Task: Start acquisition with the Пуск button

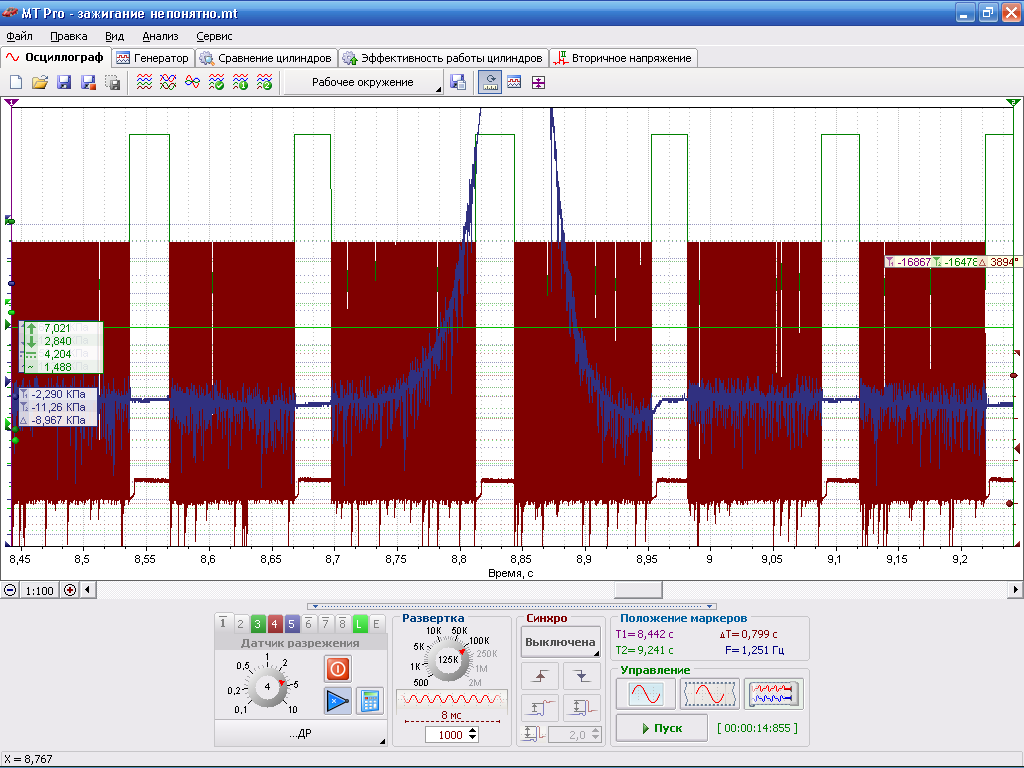Action: pos(662,728)
